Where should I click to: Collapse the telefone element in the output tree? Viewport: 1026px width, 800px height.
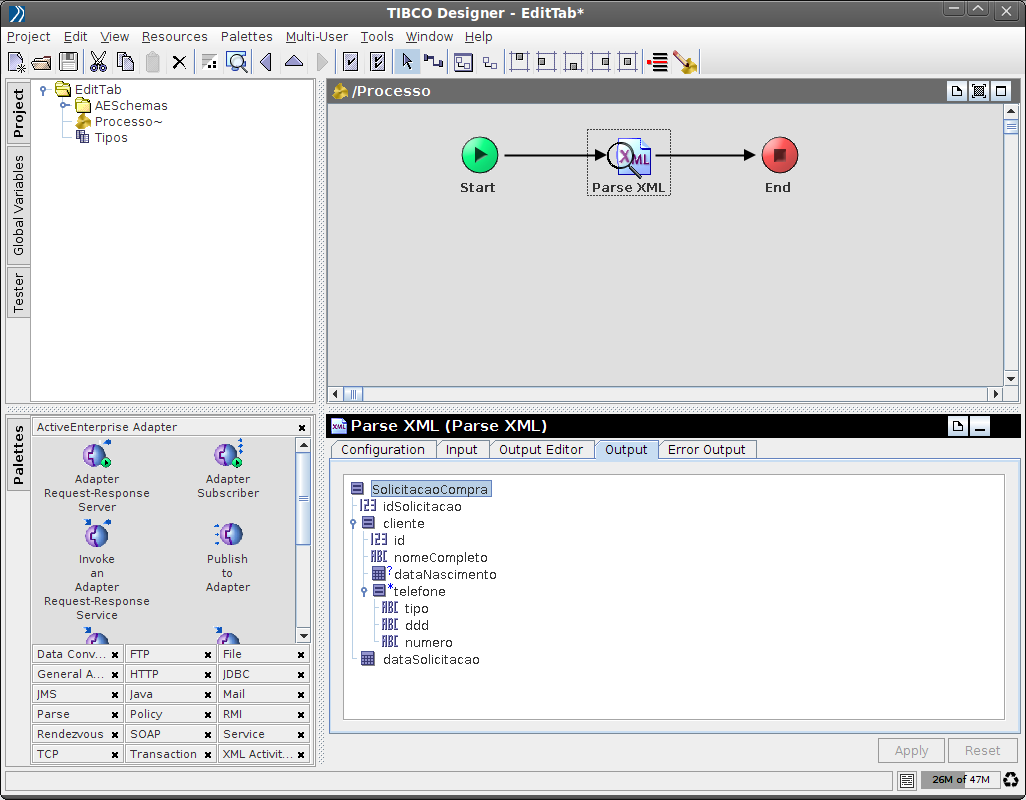tap(364, 591)
